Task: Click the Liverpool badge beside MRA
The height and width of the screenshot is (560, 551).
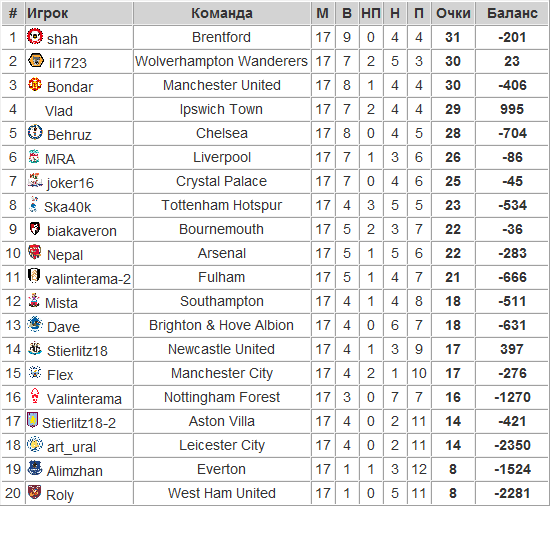Action: tap(34, 156)
